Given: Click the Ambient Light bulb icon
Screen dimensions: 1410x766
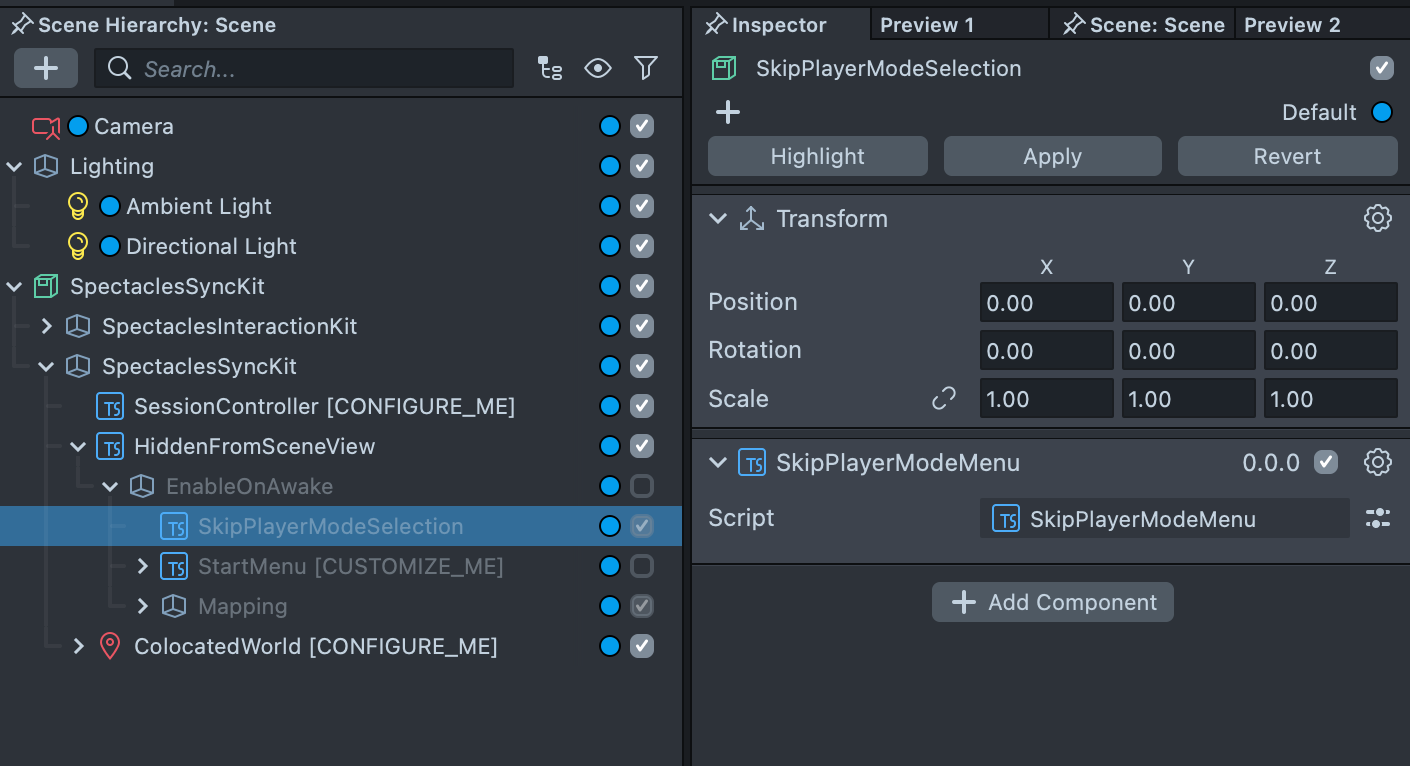Looking at the screenshot, I should pos(78,206).
